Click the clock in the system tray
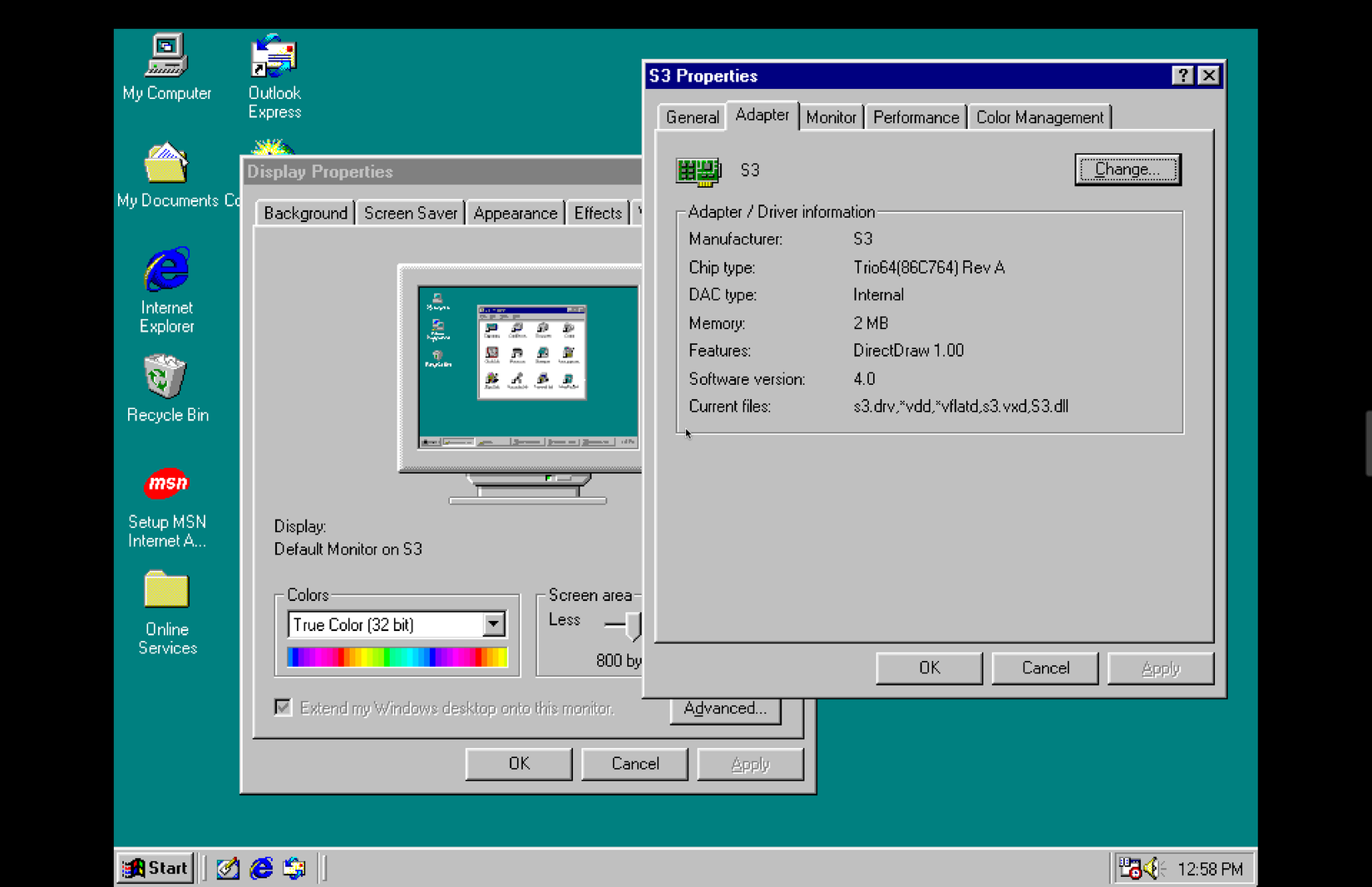 tap(1210, 868)
